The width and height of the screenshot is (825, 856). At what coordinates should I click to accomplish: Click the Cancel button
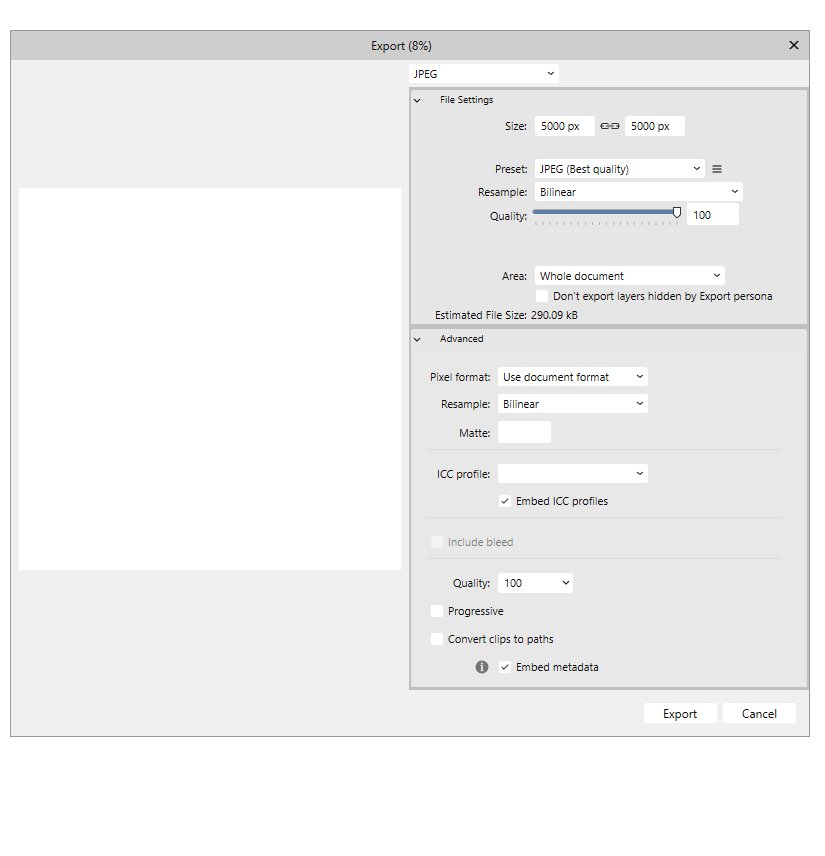pos(759,714)
